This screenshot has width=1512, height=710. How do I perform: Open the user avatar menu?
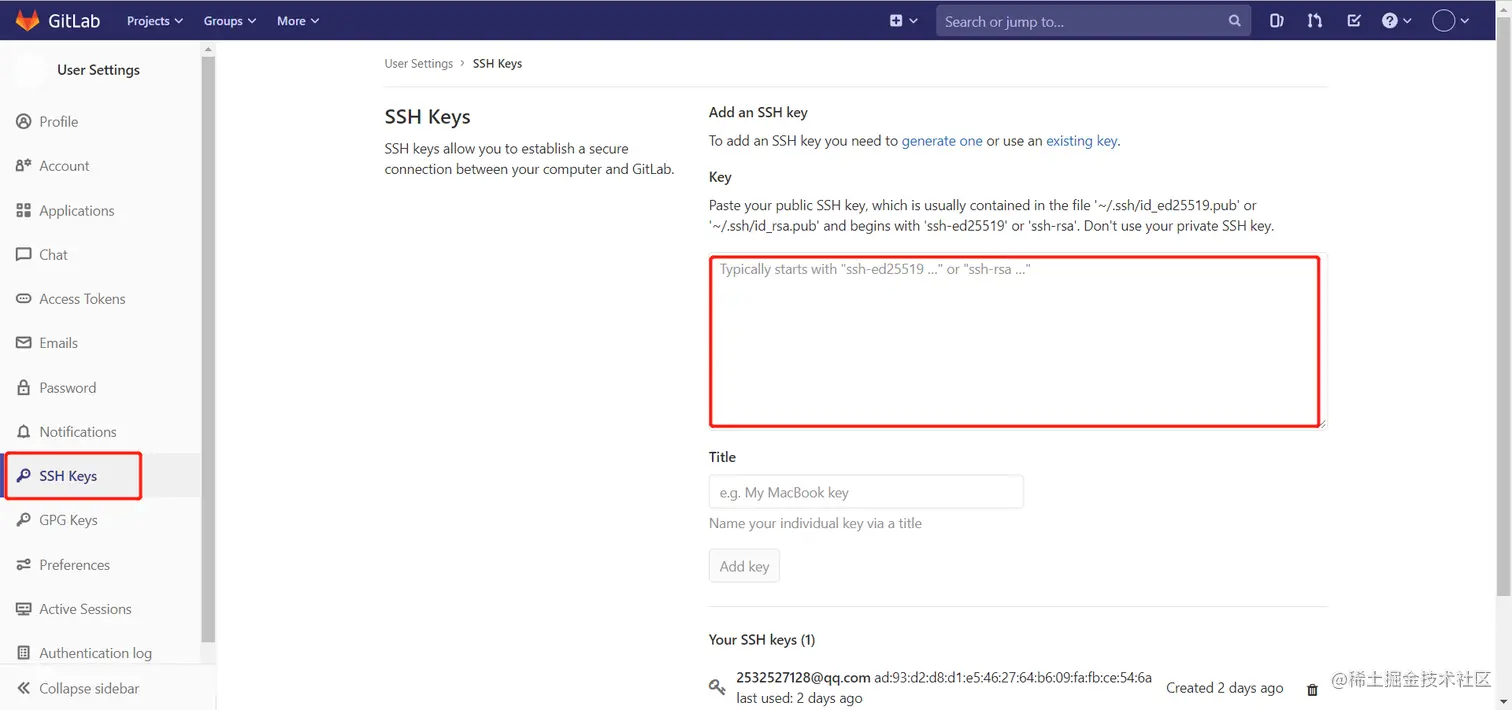[1450, 21]
